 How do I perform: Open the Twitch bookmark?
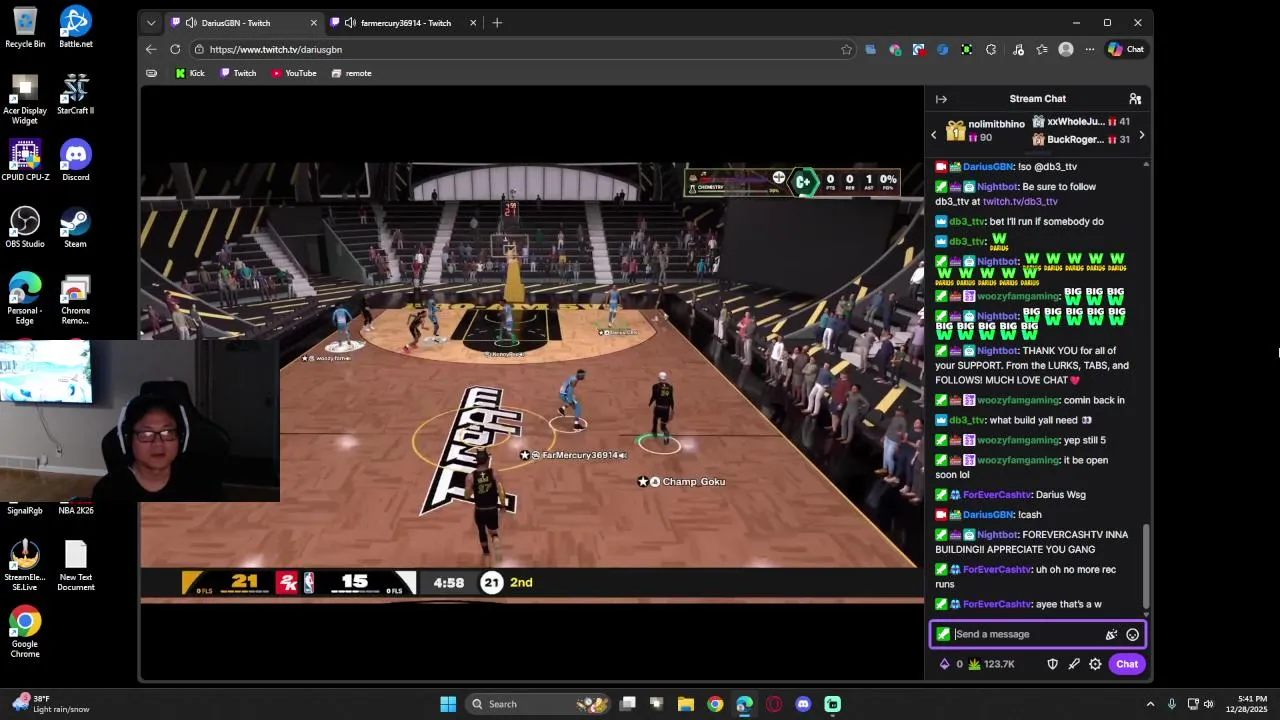tap(238, 73)
